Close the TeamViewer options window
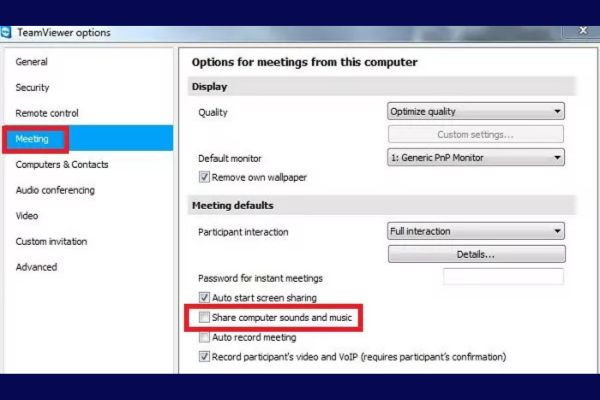 (x=583, y=31)
